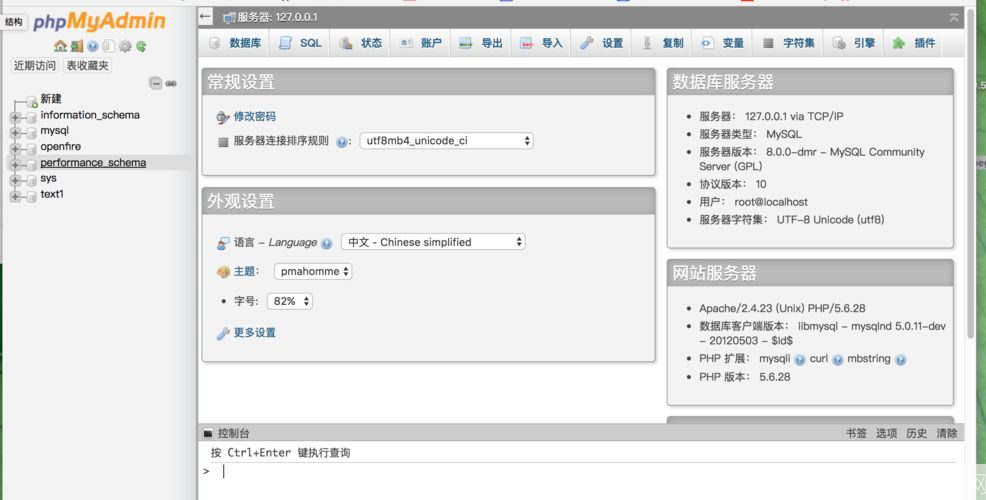Click the 新建 new database tree item
Viewport: 986px width, 500px height.
point(51,99)
